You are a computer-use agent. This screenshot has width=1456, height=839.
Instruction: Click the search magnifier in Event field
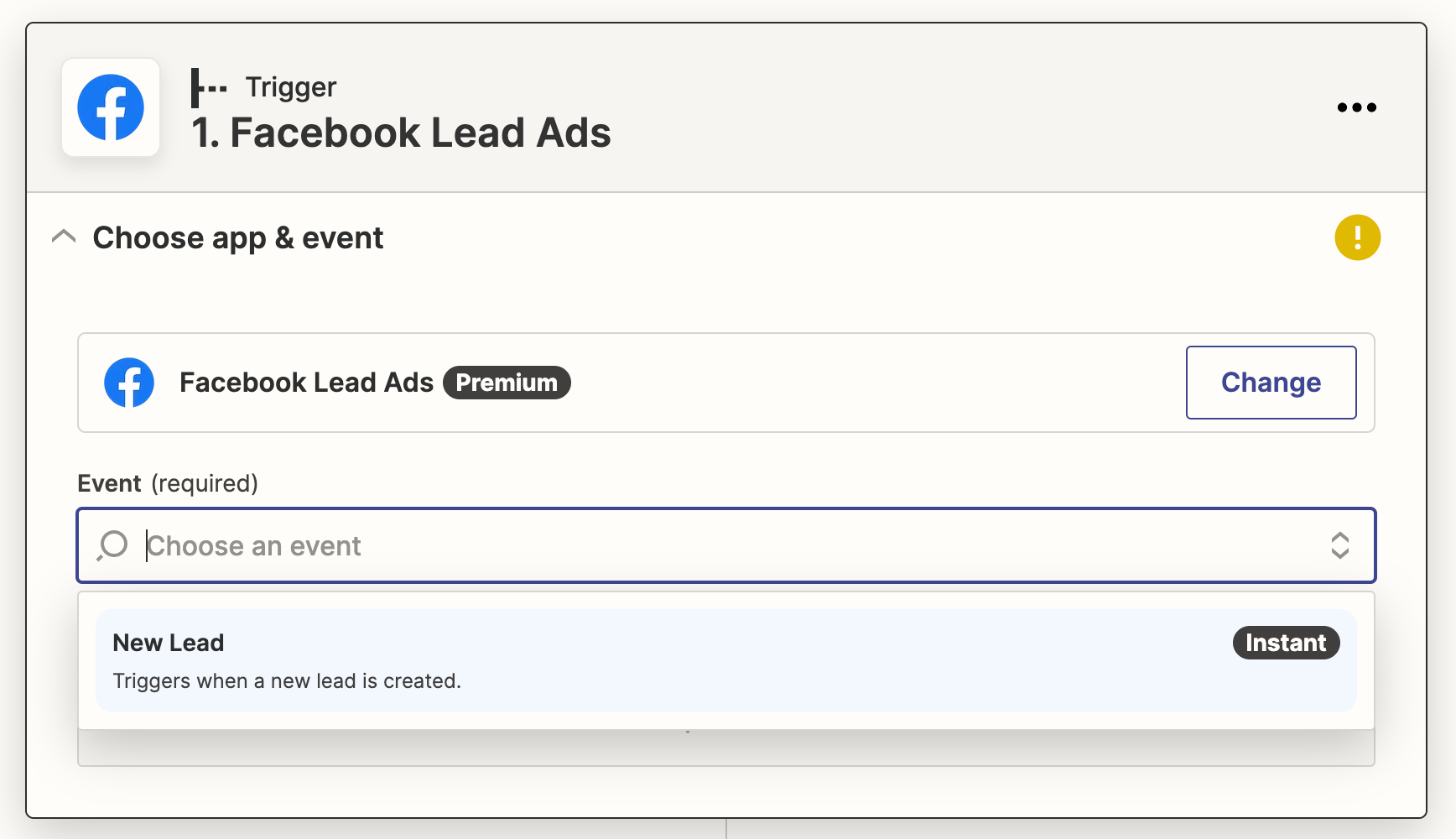(x=112, y=545)
